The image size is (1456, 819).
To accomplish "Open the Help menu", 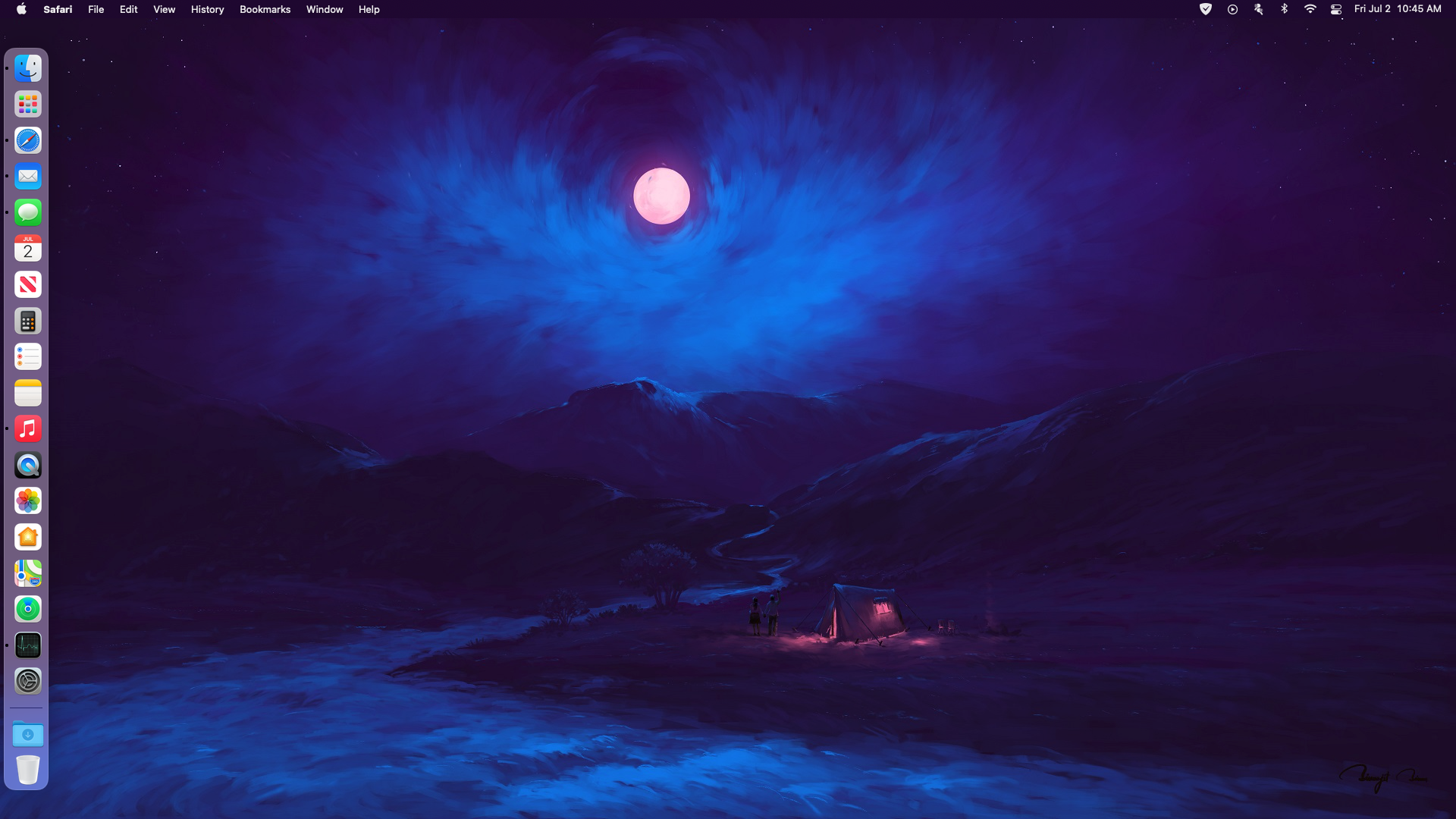I will click(369, 9).
